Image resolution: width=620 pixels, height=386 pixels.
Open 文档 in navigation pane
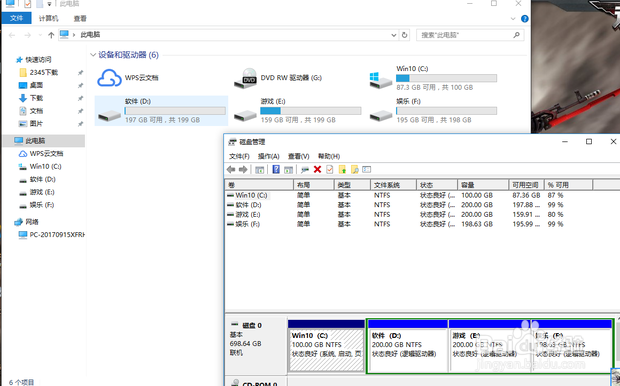(x=36, y=111)
